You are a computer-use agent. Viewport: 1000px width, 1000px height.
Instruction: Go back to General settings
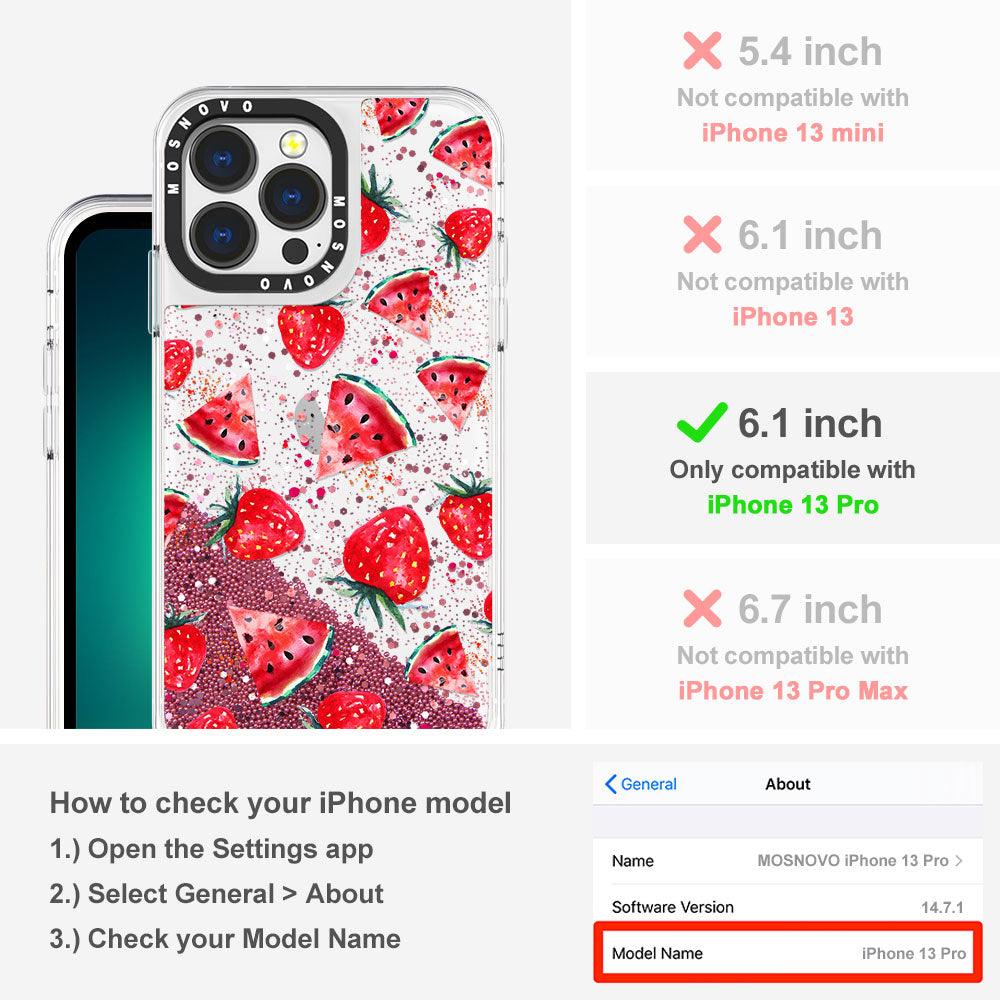(x=641, y=784)
